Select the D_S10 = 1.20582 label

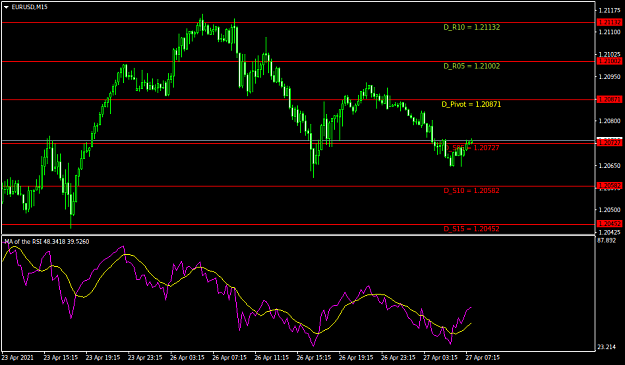pos(472,190)
